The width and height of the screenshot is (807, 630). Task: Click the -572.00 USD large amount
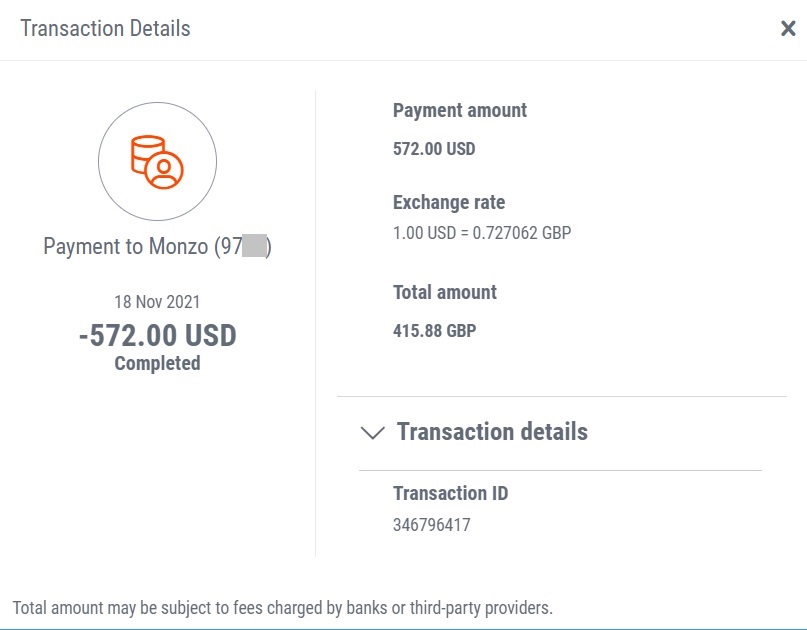[x=157, y=336]
